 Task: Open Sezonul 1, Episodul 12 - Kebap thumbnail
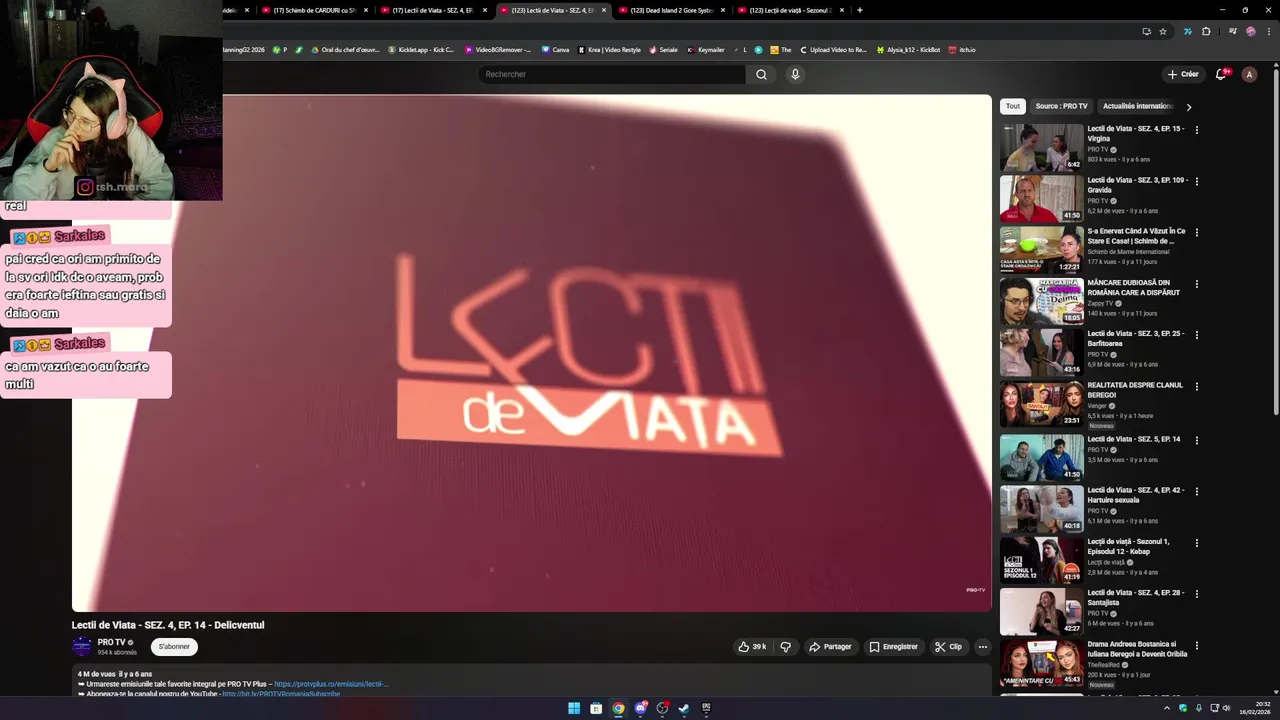coord(1041,560)
